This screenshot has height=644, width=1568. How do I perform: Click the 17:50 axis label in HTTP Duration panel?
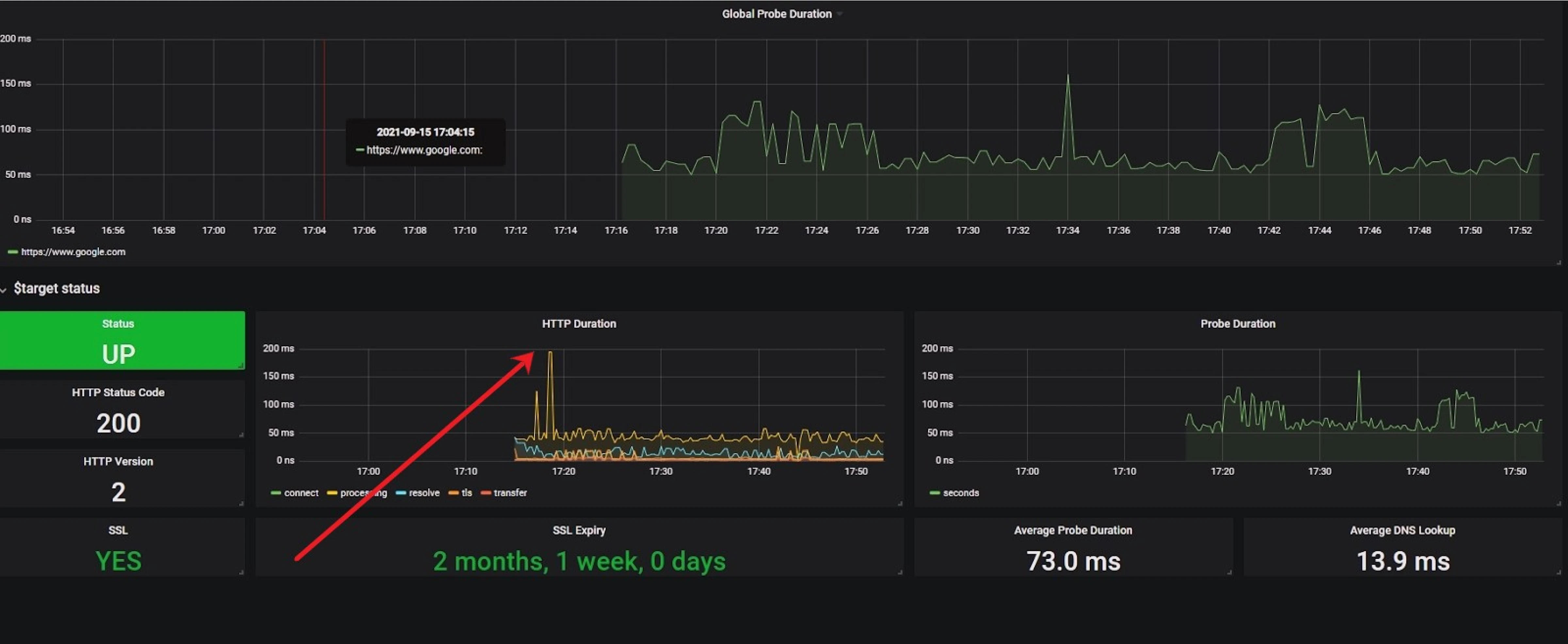[x=856, y=472]
